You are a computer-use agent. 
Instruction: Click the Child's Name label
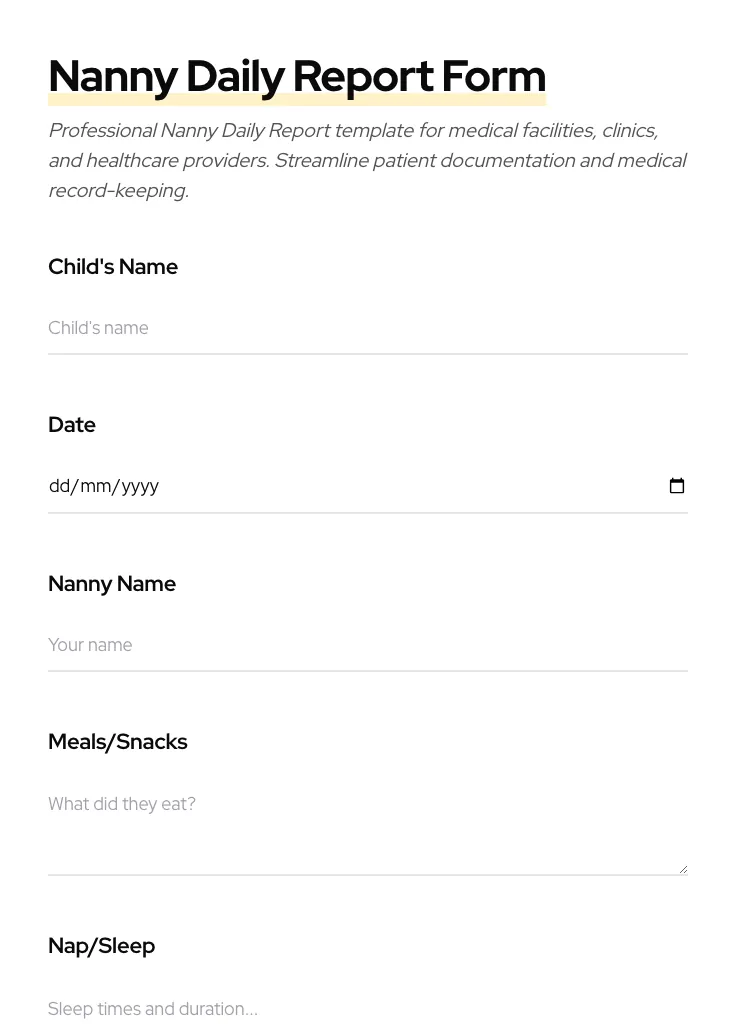click(113, 267)
